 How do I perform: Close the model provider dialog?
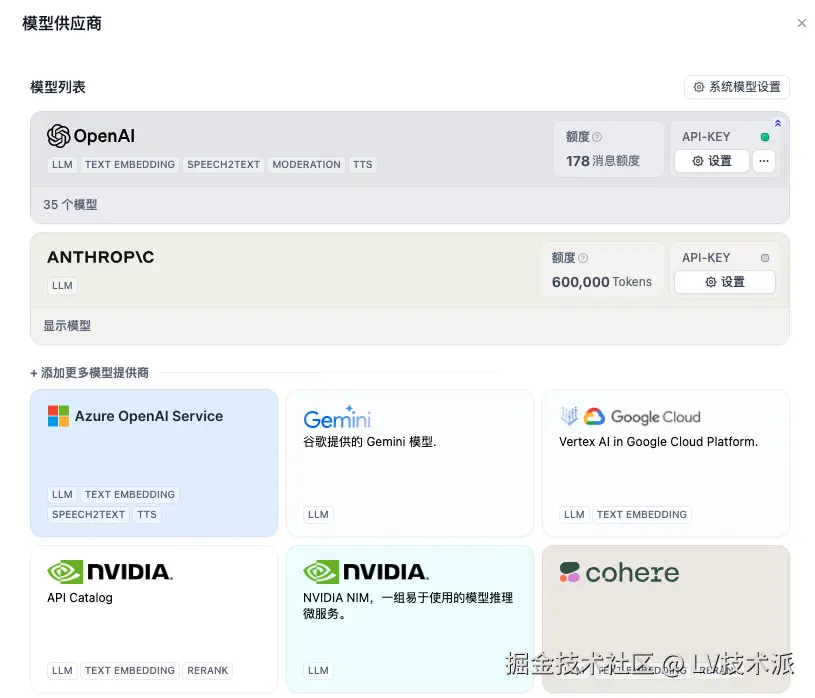(x=801, y=23)
